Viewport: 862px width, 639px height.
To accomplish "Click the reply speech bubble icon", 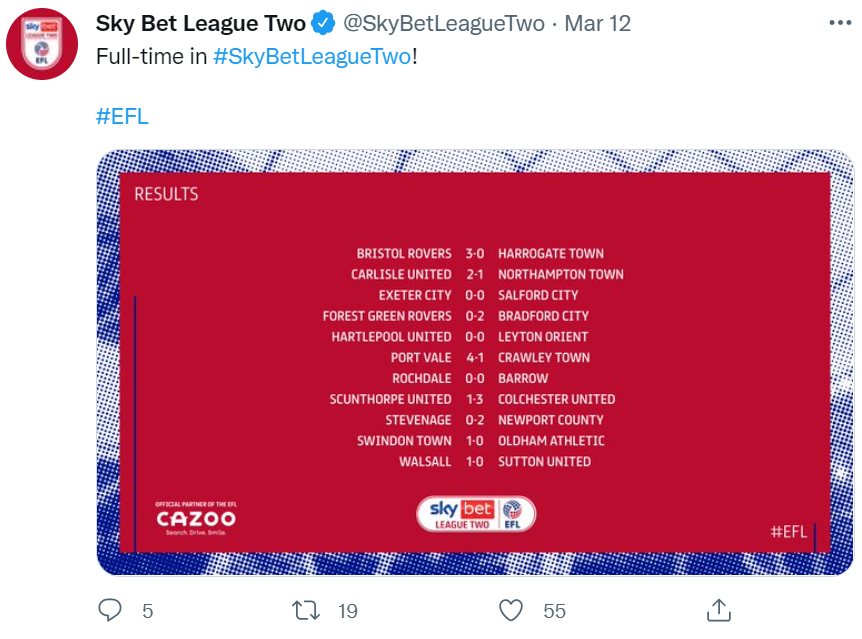I will click(x=109, y=610).
